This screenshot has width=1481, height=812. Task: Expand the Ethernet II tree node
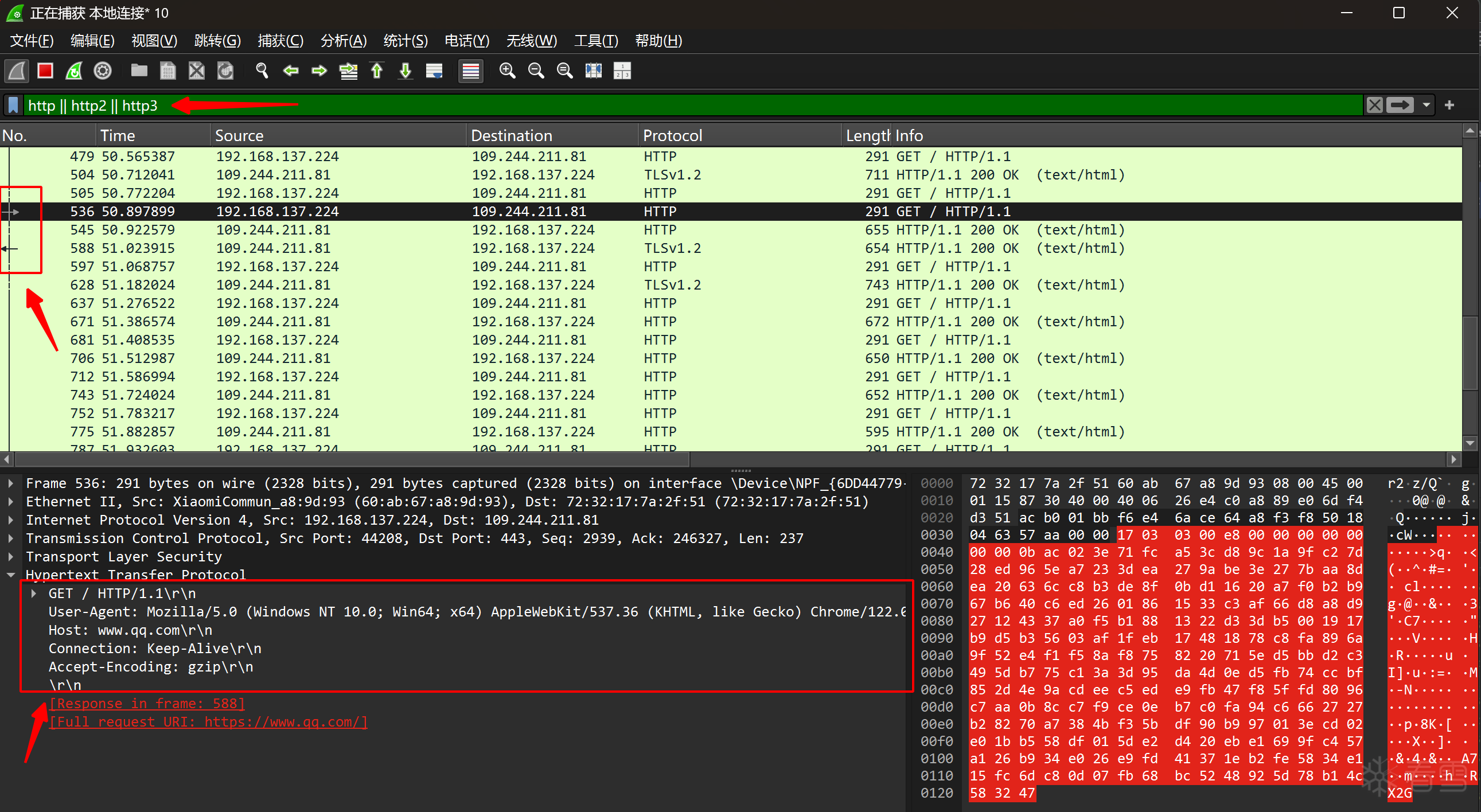(x=11, y=502)
